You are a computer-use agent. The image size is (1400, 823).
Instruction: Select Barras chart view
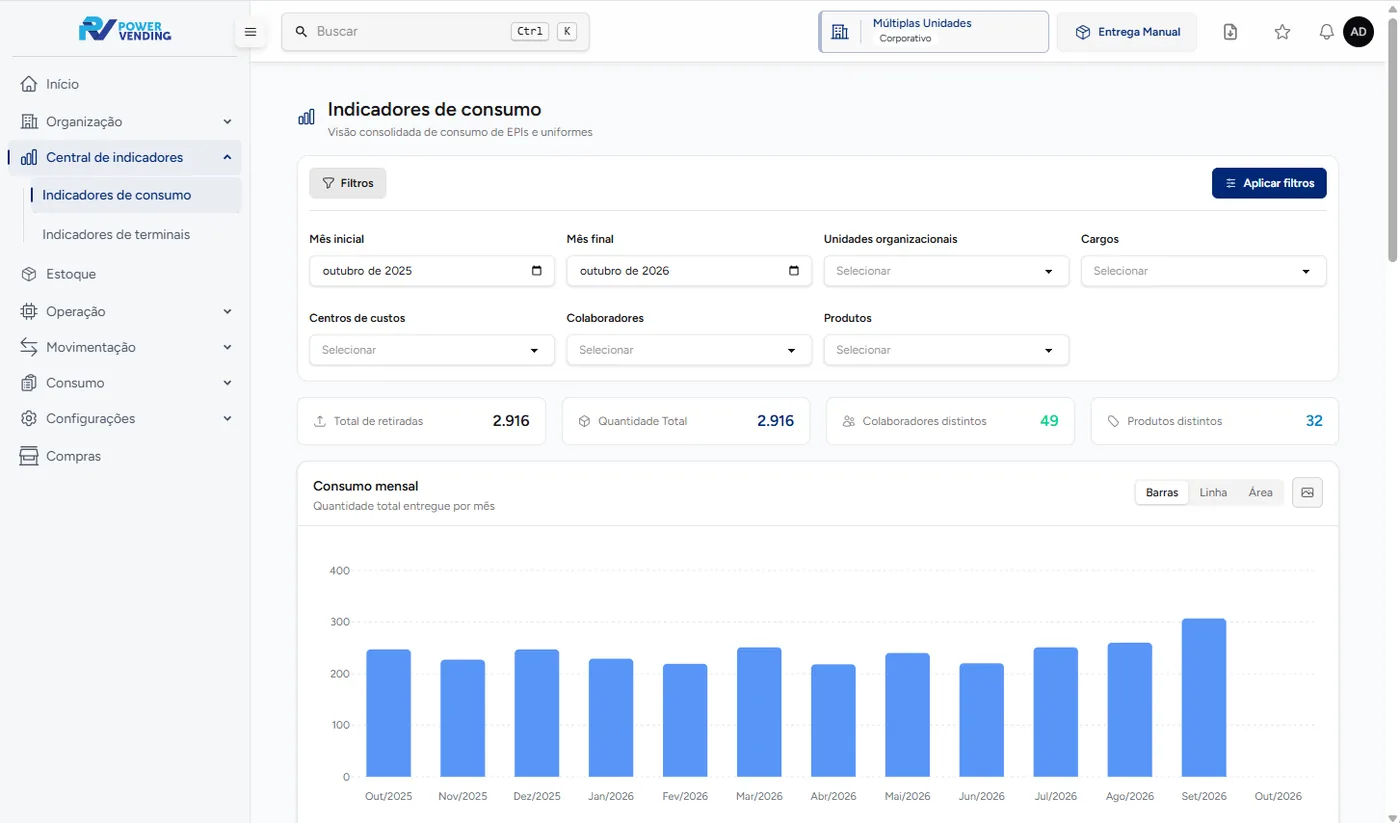1162,492
